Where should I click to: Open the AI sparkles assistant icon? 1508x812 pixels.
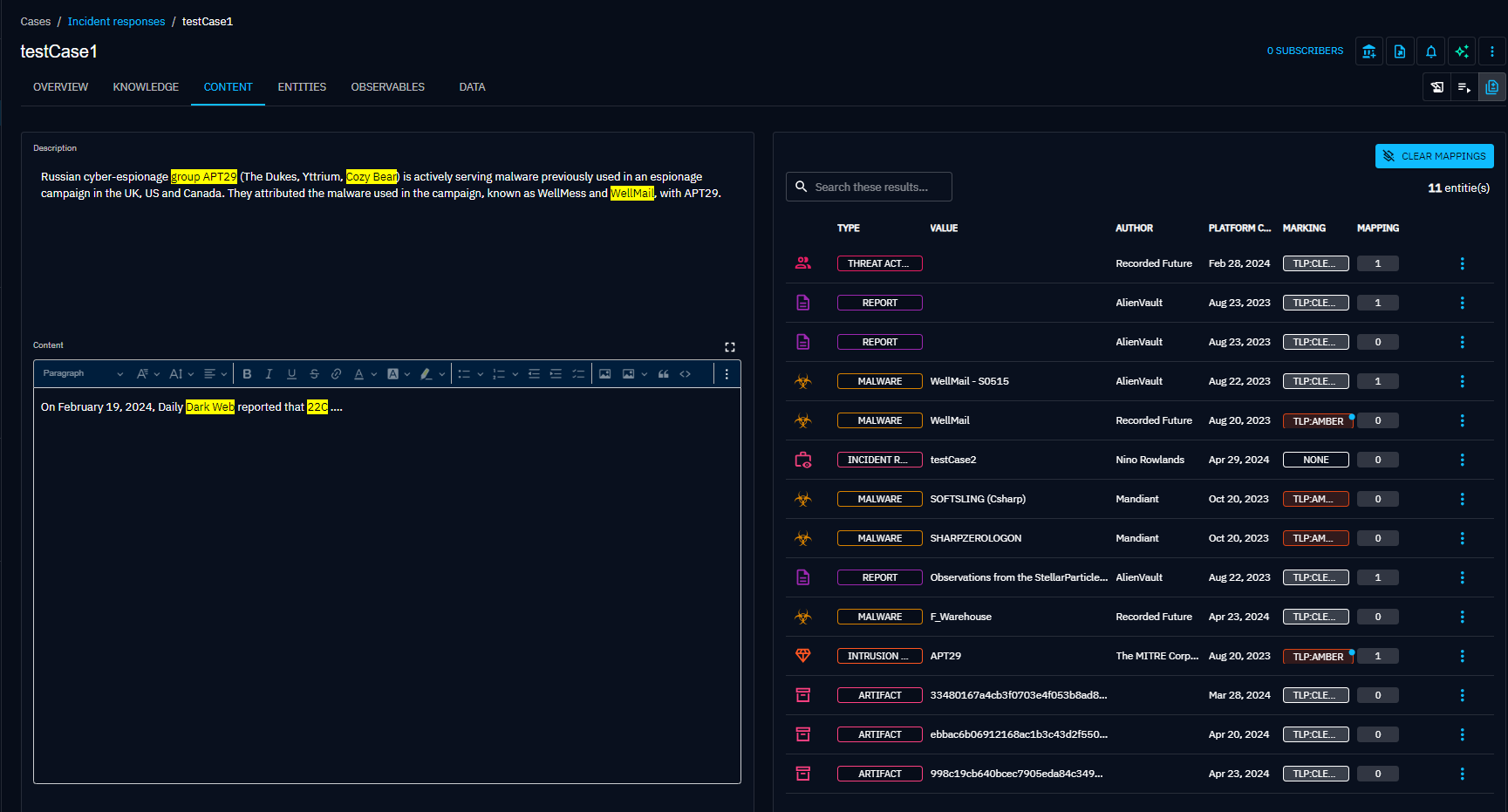pyautogui.click(x=1462, y=51)
